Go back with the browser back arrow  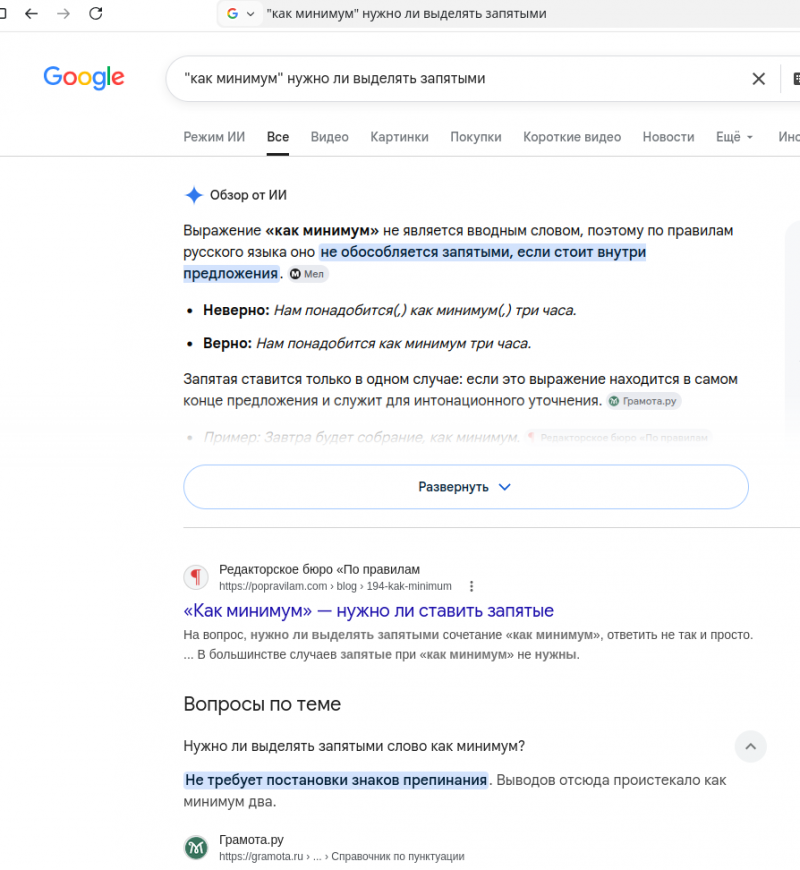point(32,13)
